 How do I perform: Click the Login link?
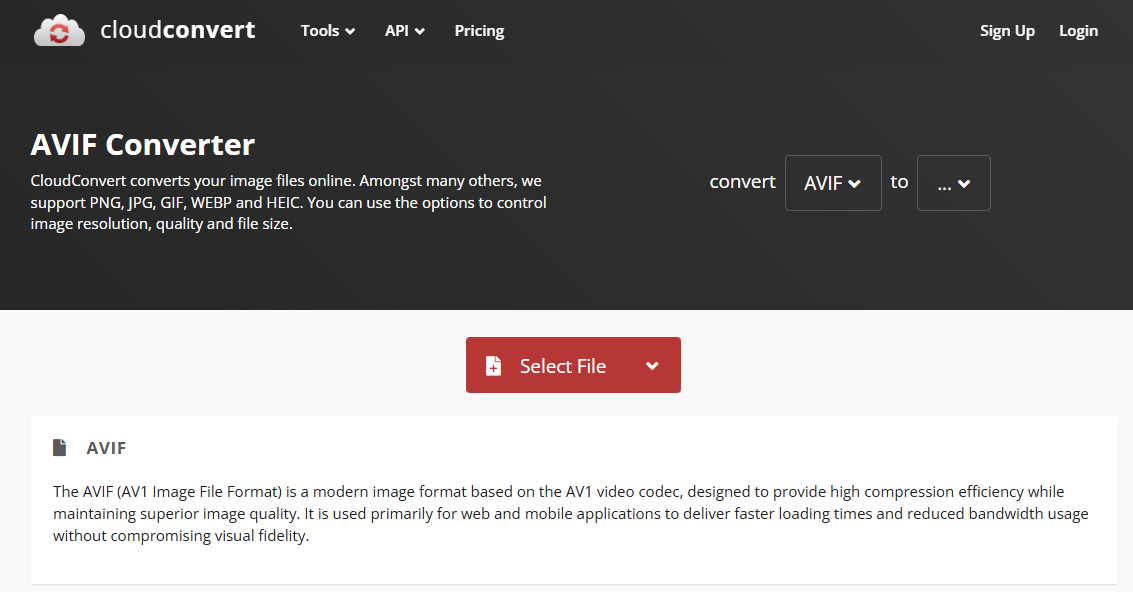point(1078,31)
